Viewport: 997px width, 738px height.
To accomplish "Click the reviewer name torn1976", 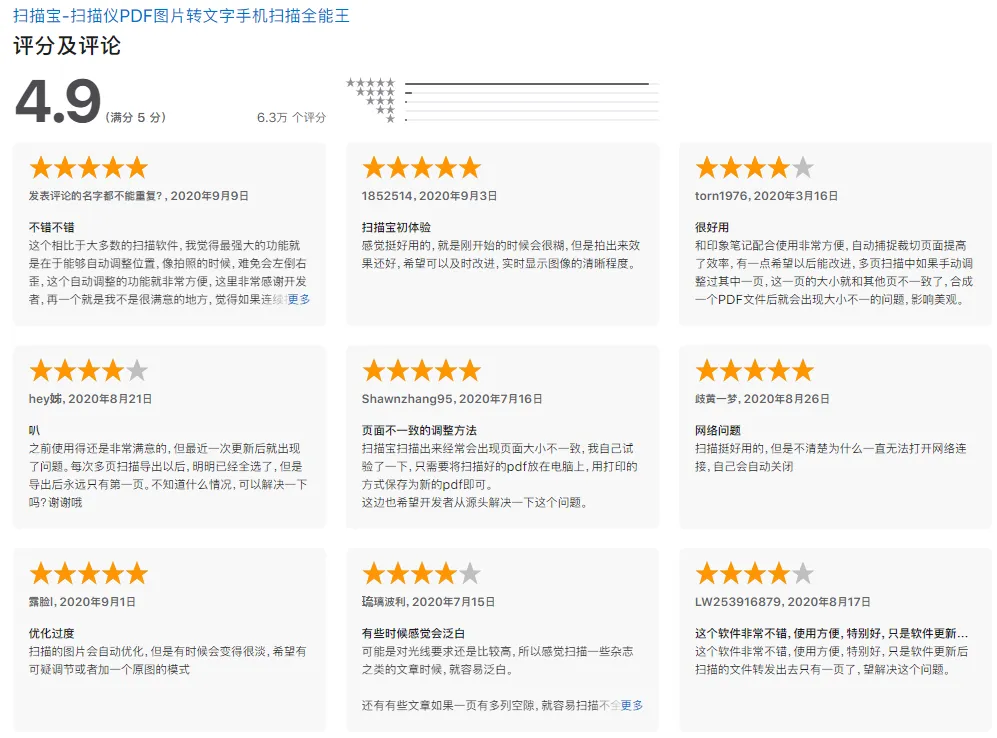I will (724, 196).
